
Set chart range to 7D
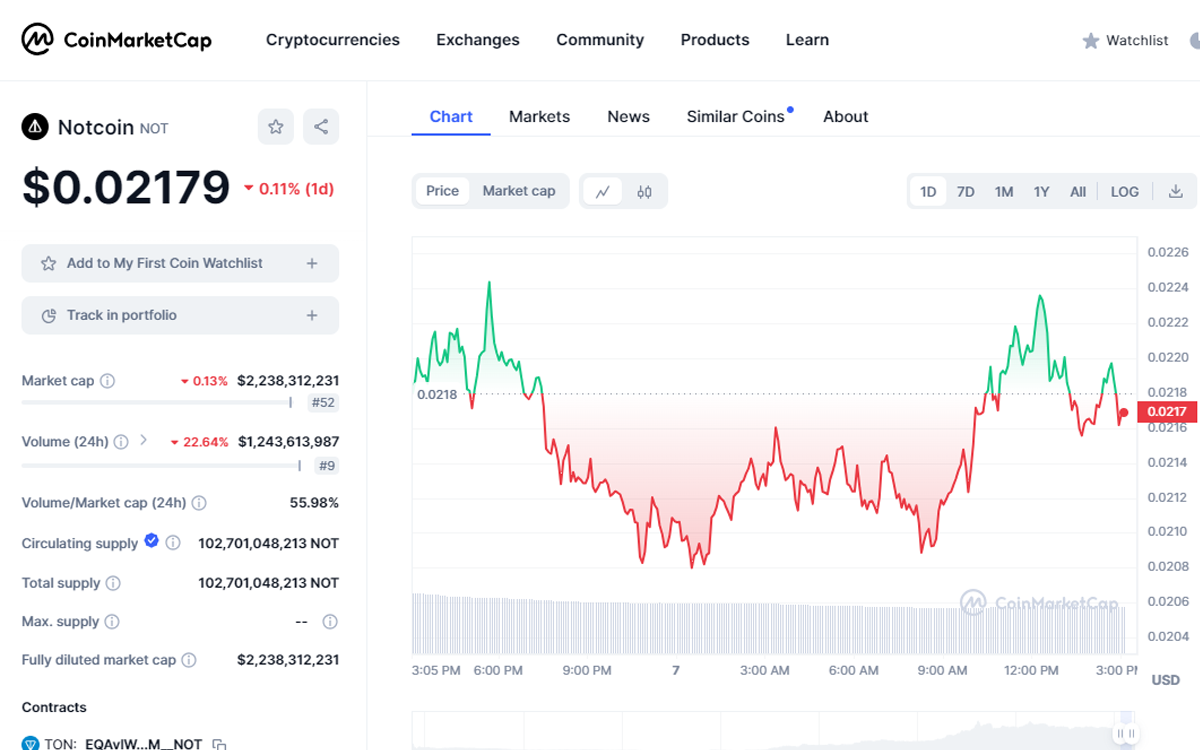tap(965, 191)
